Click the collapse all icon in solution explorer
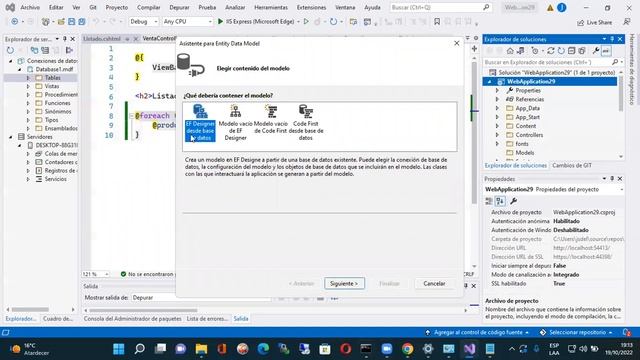The height and width of the screenshot is (360, 640). pyautogui.click(x=571, y=51)
